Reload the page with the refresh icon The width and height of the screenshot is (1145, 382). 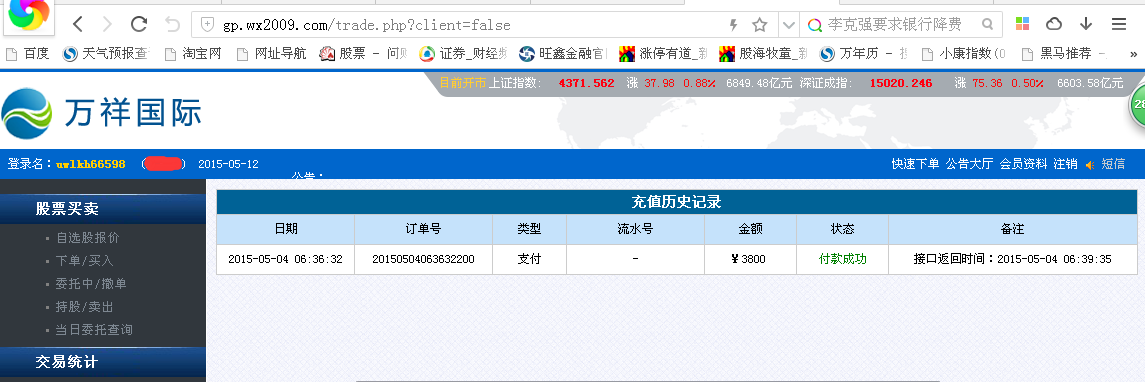(x=139, y=25)
